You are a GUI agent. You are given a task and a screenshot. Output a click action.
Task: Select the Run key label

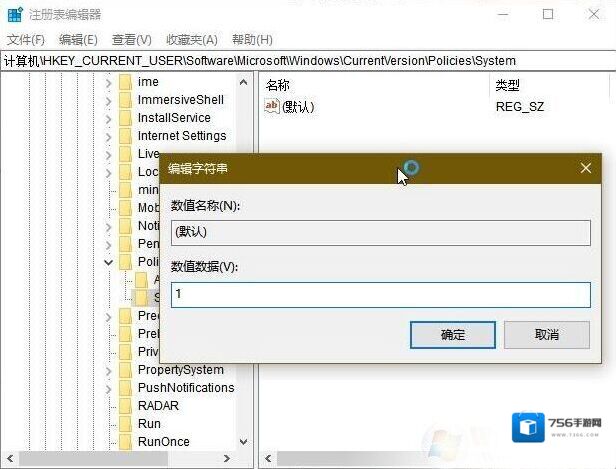click(149, 424)
